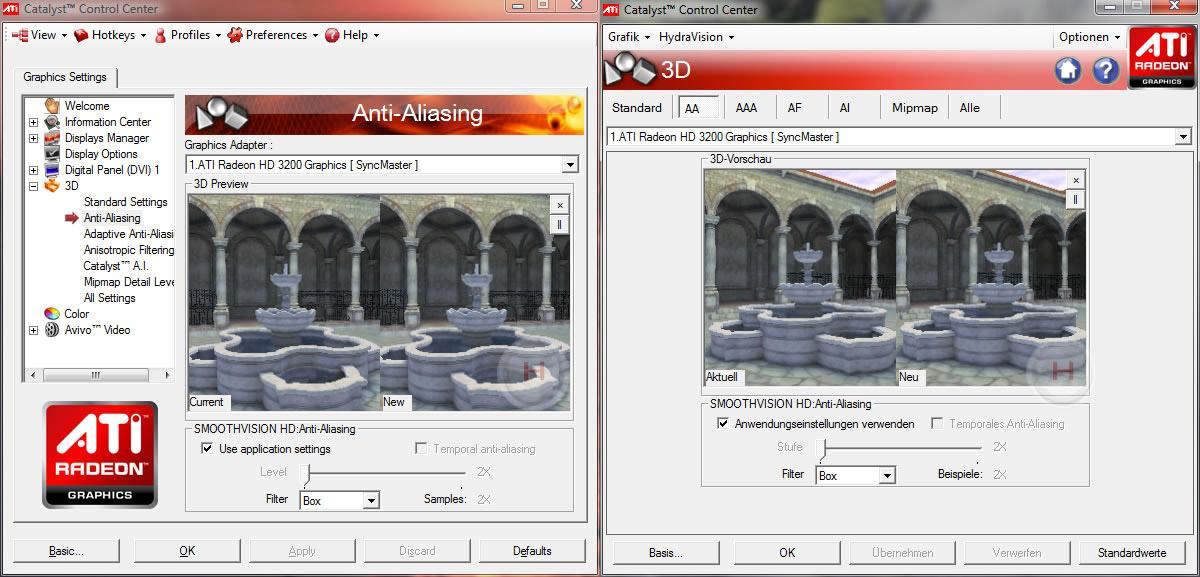This screenshot has width=1200, height=577.
Task: Click the Defaults button
Action: point(532,551)
